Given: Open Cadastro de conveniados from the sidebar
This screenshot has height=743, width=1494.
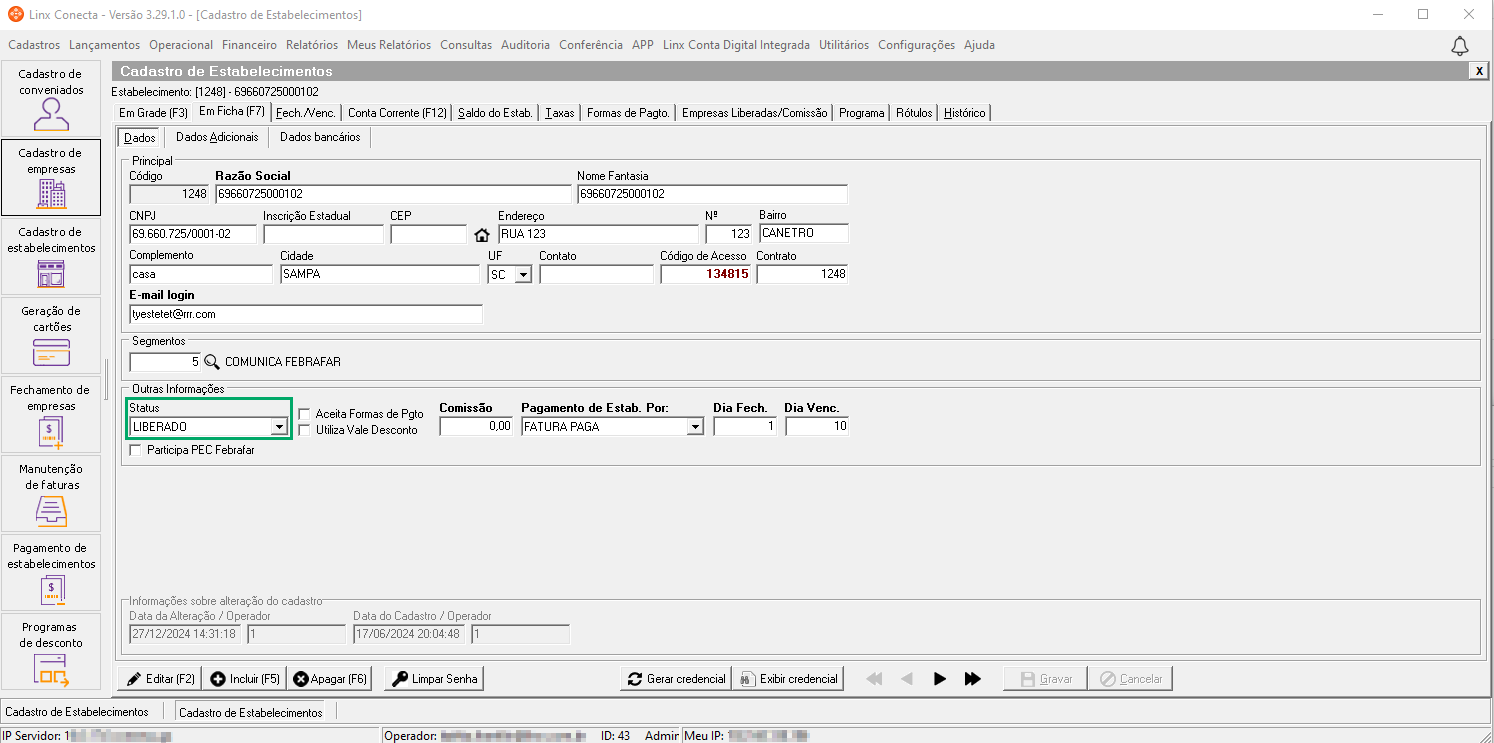Looking at the screenshot, I should coord(51,98).
